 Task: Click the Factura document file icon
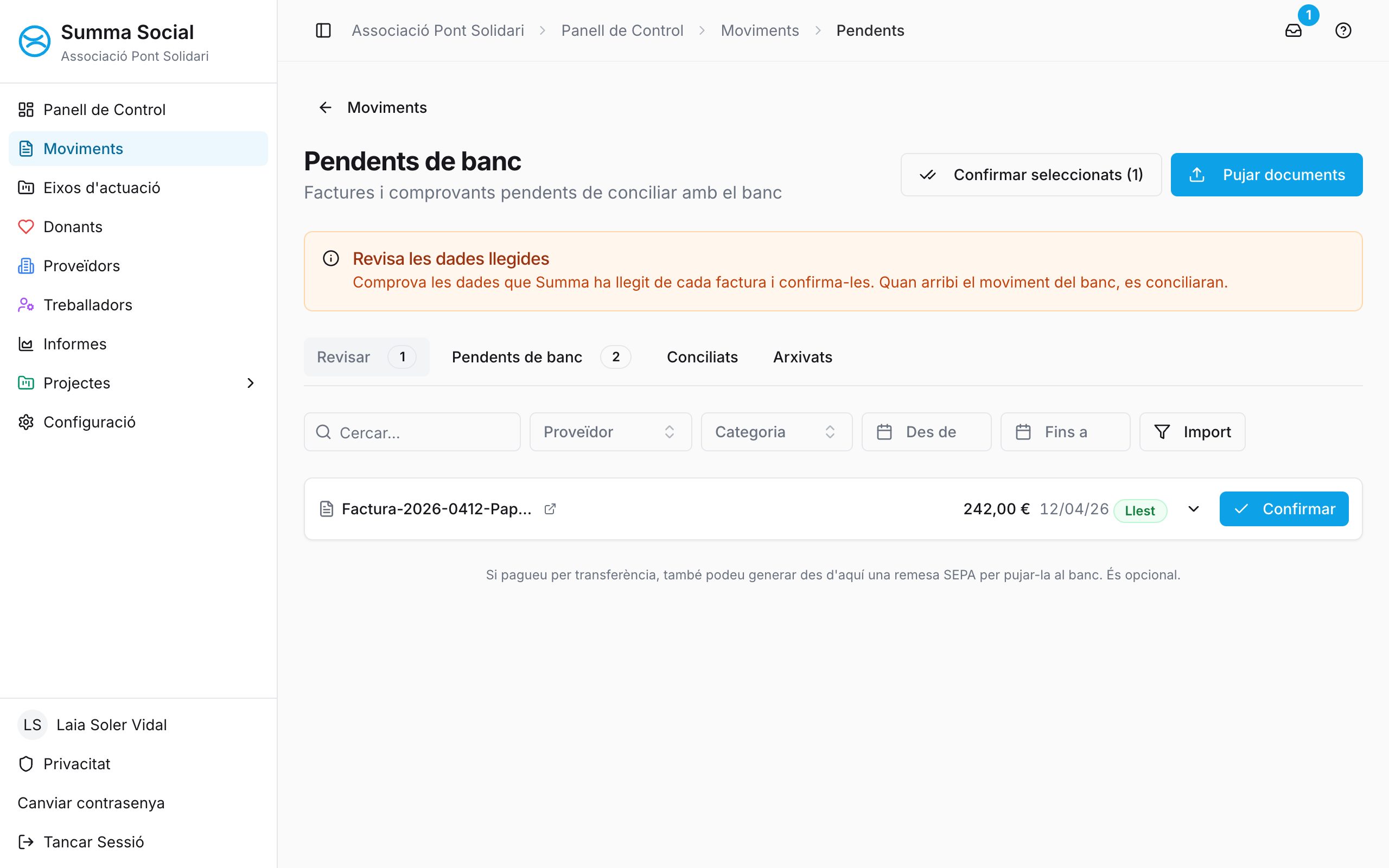[x=327, y=509]
